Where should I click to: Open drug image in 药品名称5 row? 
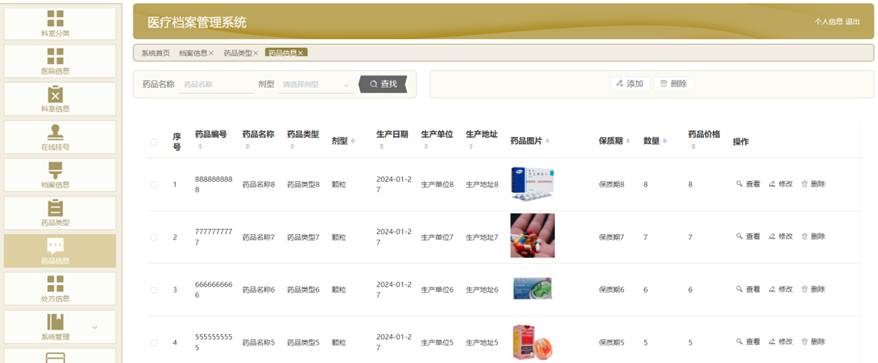pos(532,342)
